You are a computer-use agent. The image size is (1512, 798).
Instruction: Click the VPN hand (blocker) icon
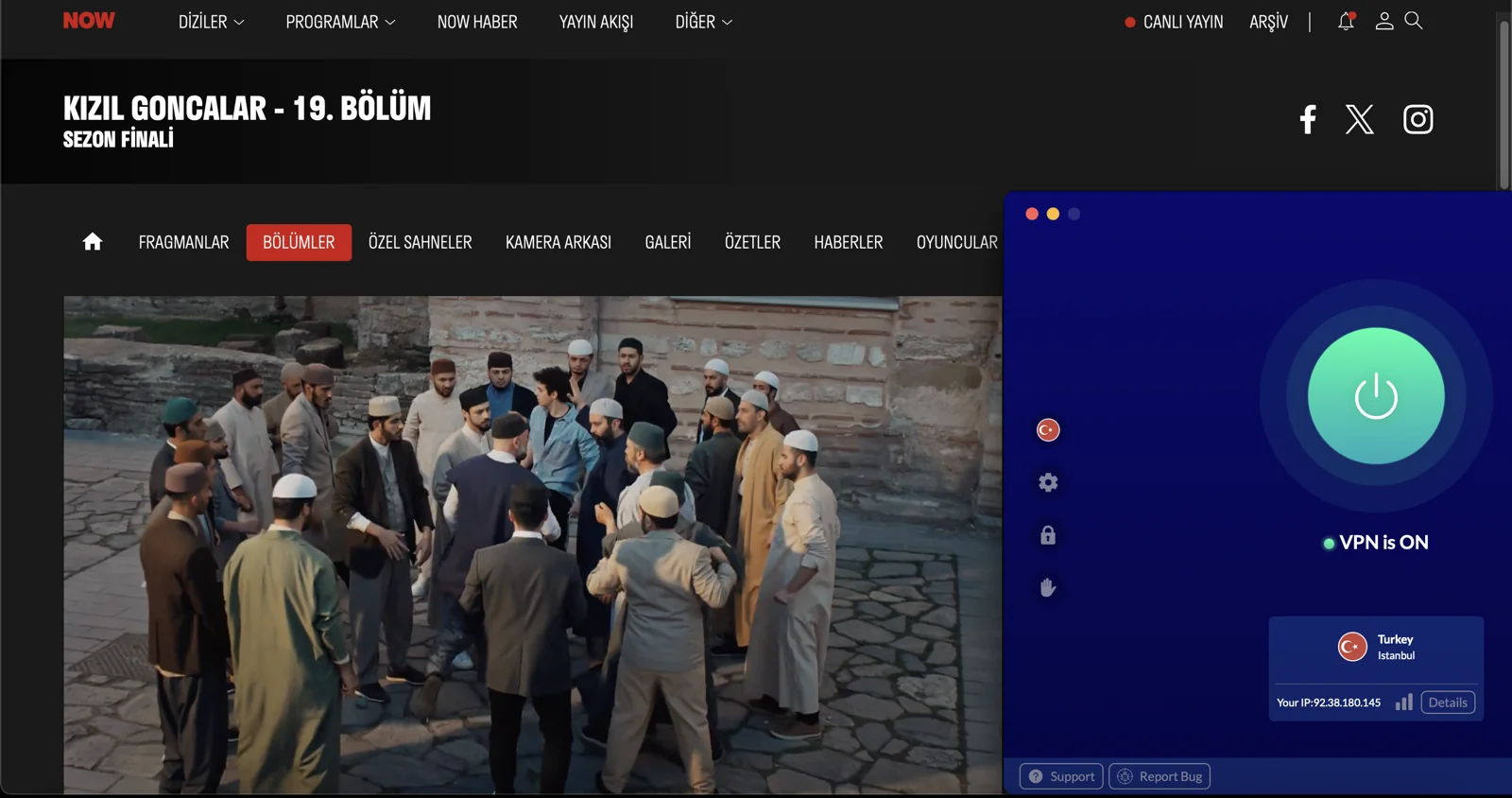(1048, 587)
